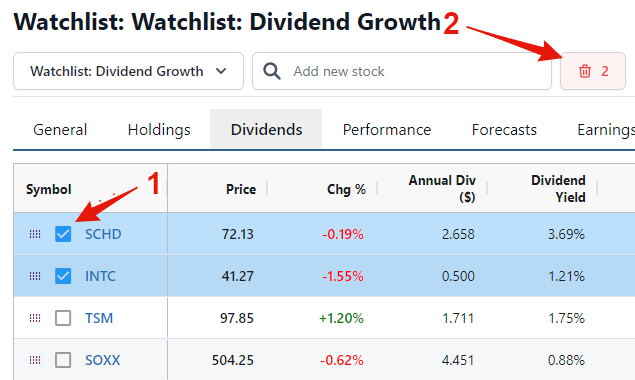This screenshot has height=380, width=635.
Task: Click the trash delete icon
Action: (x=584, y=71)
